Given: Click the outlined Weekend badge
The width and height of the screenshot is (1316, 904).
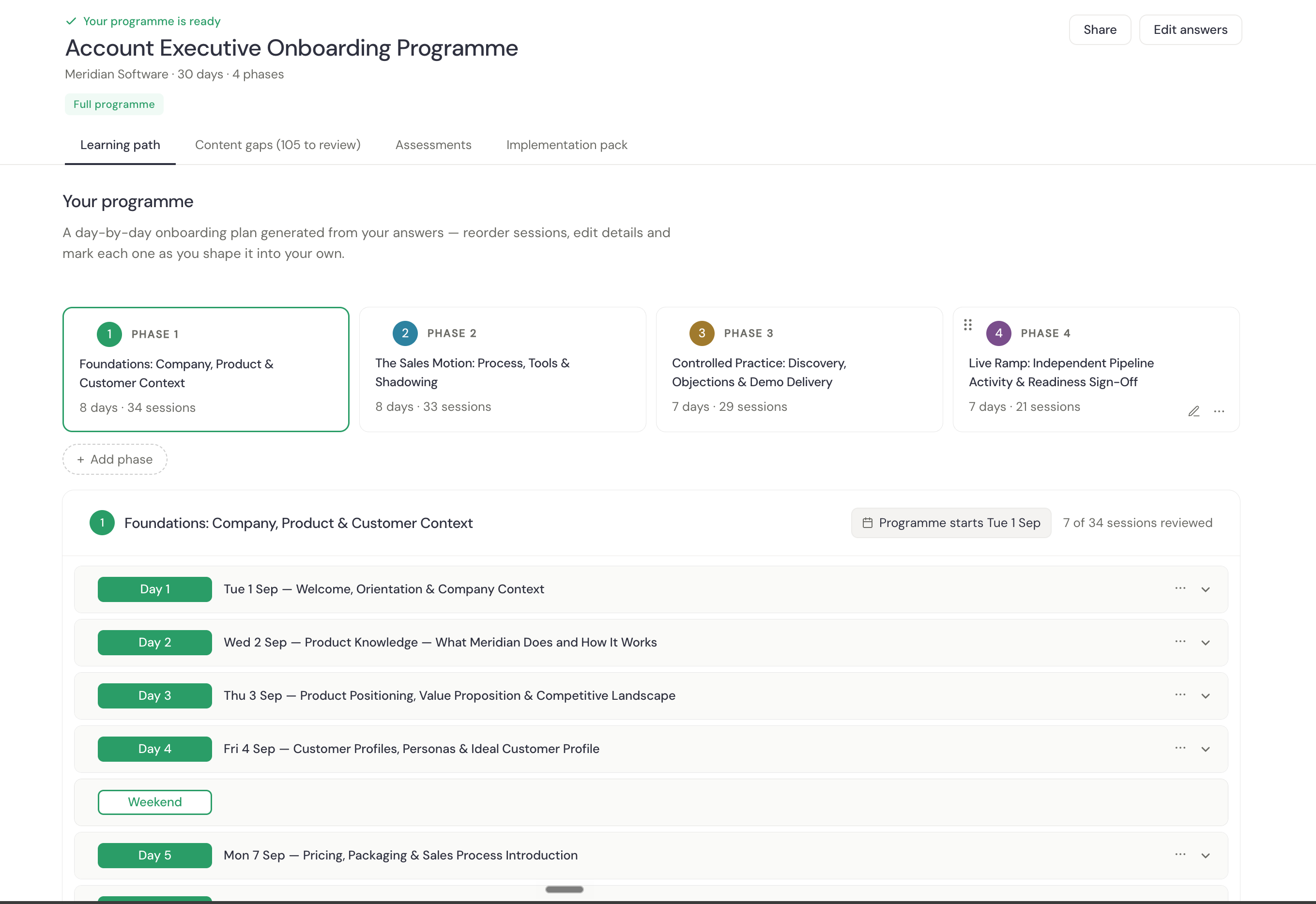Looking at the screenshot, I should (x=155, y=802).
